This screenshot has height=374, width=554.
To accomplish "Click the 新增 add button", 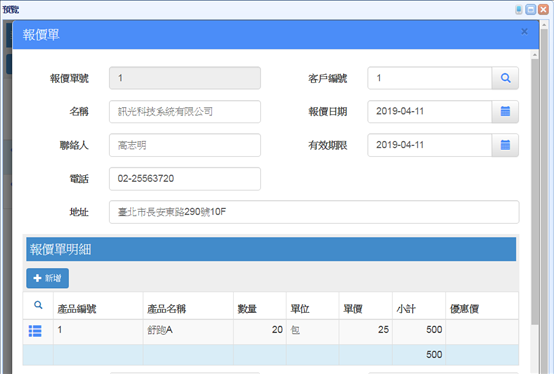I will pos(47,278).
